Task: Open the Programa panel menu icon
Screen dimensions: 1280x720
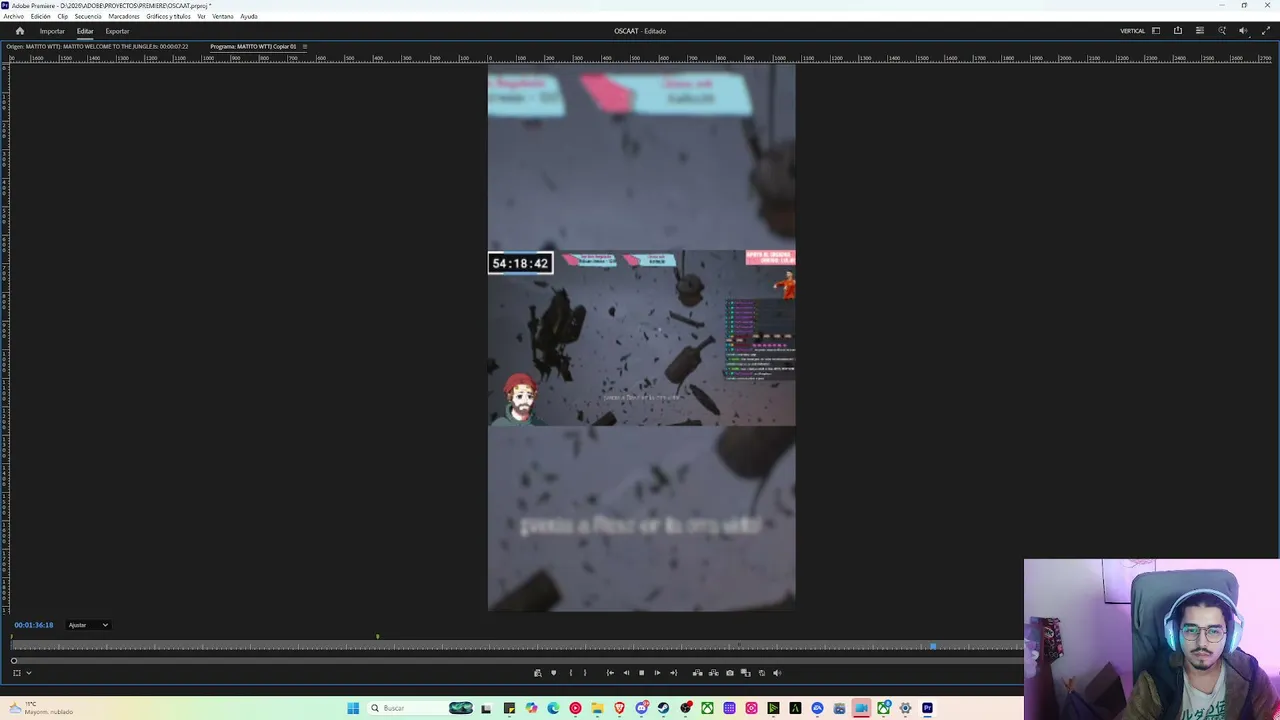Action: [x=305, y=47]
